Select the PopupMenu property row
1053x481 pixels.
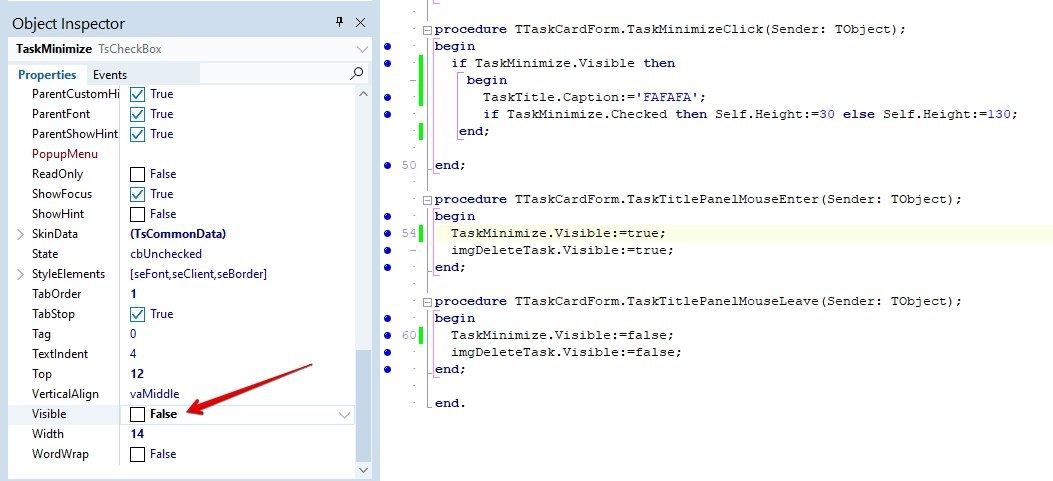[x=181, y=154]
